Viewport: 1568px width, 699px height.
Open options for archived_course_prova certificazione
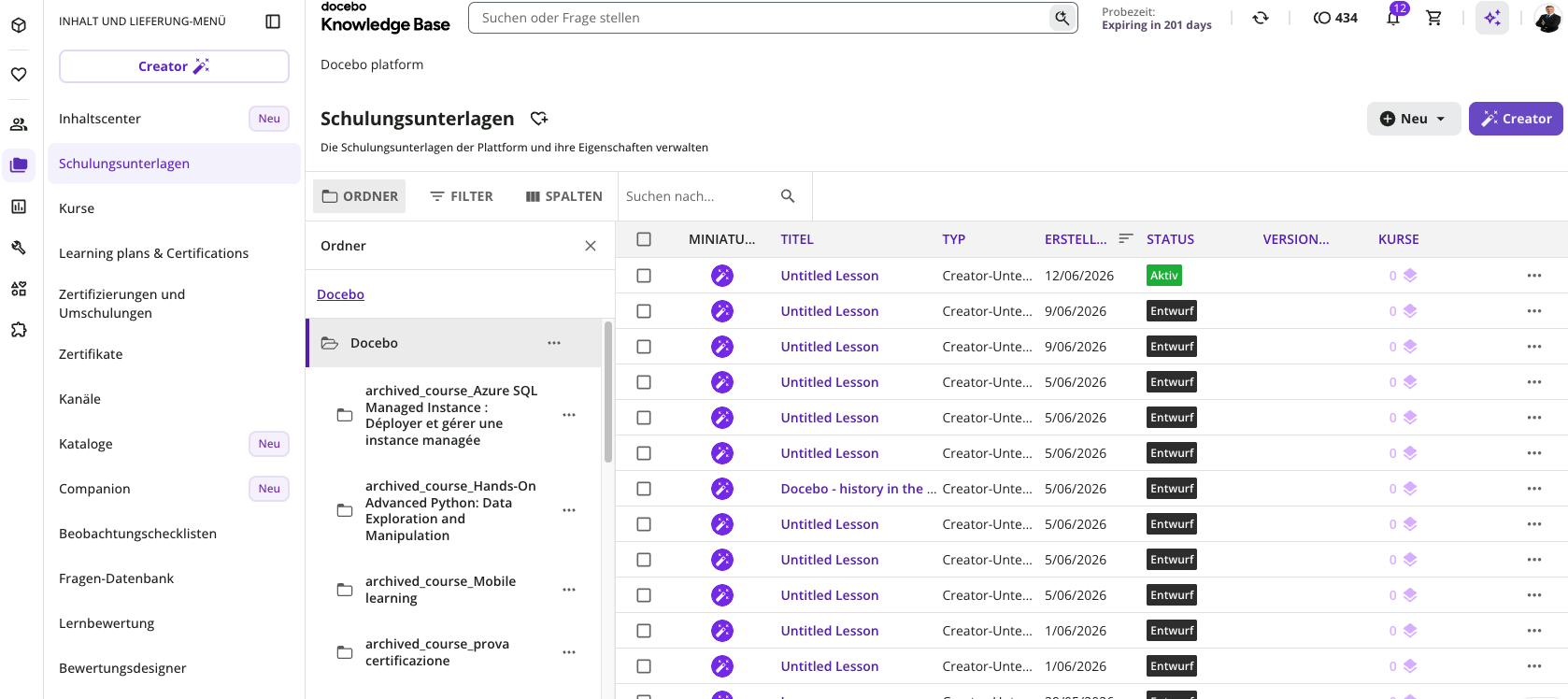[x=569, y=652]
